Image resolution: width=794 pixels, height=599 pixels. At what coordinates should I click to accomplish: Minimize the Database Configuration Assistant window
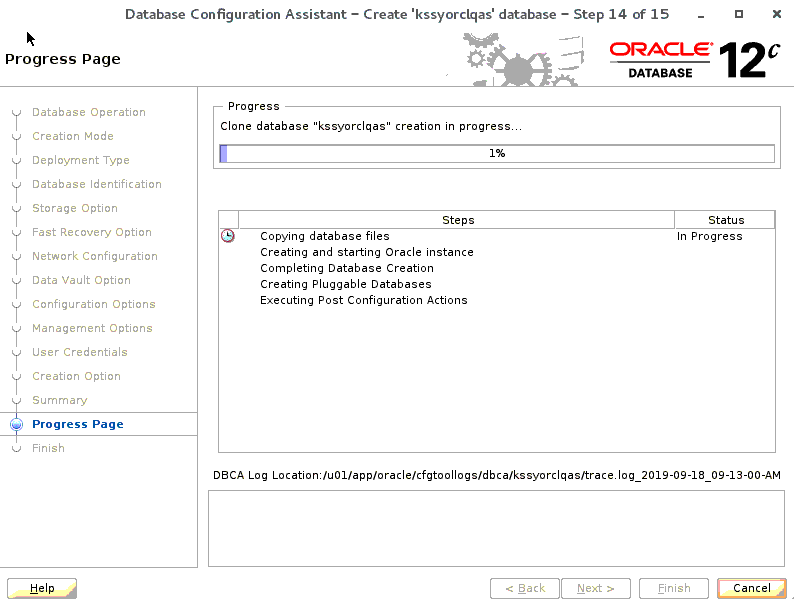[705, 14]
